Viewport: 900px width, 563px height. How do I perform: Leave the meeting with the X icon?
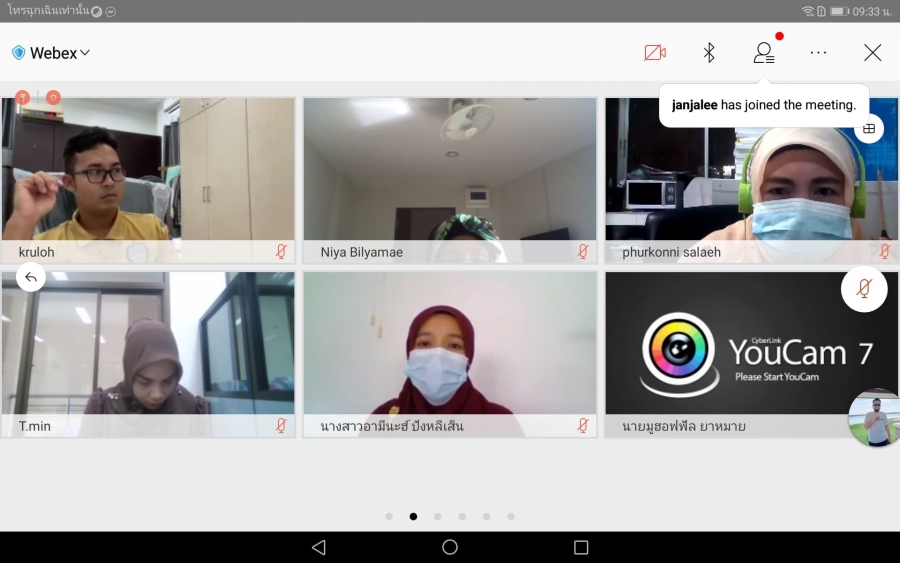tap(872, 53)
